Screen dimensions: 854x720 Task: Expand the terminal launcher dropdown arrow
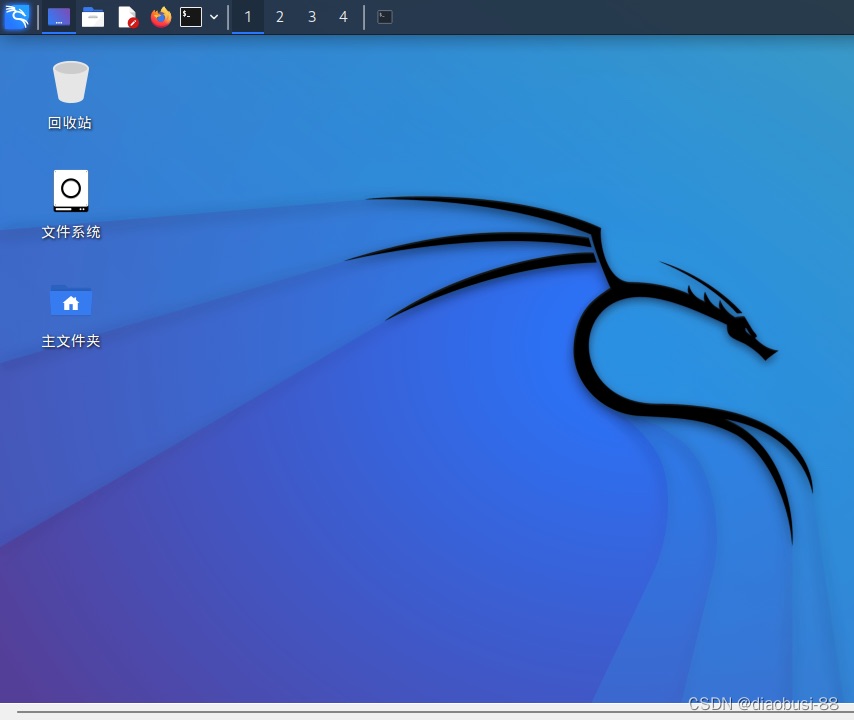coord(214,17)
